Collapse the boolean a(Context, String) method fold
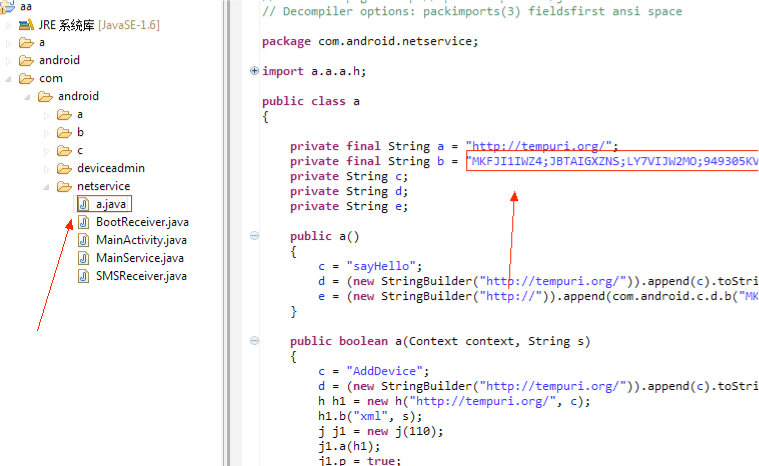Image resolution: width=759 pixels, height=466 pixels. click(254, 341)
